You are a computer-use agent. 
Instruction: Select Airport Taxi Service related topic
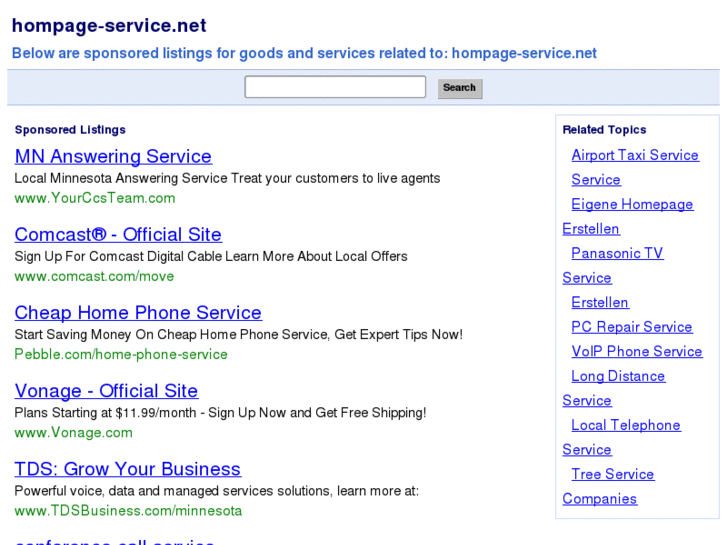coord(635,155)
